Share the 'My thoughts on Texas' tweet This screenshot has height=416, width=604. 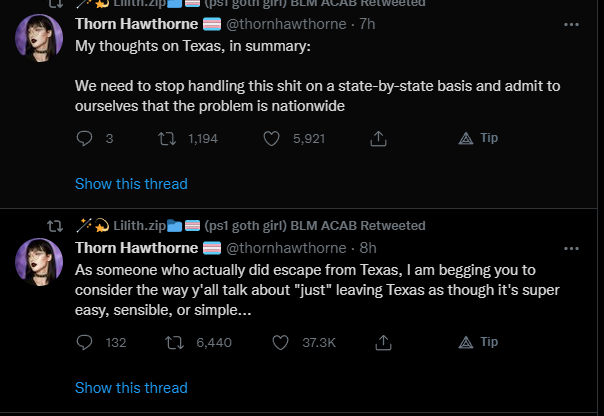[378, 139]
